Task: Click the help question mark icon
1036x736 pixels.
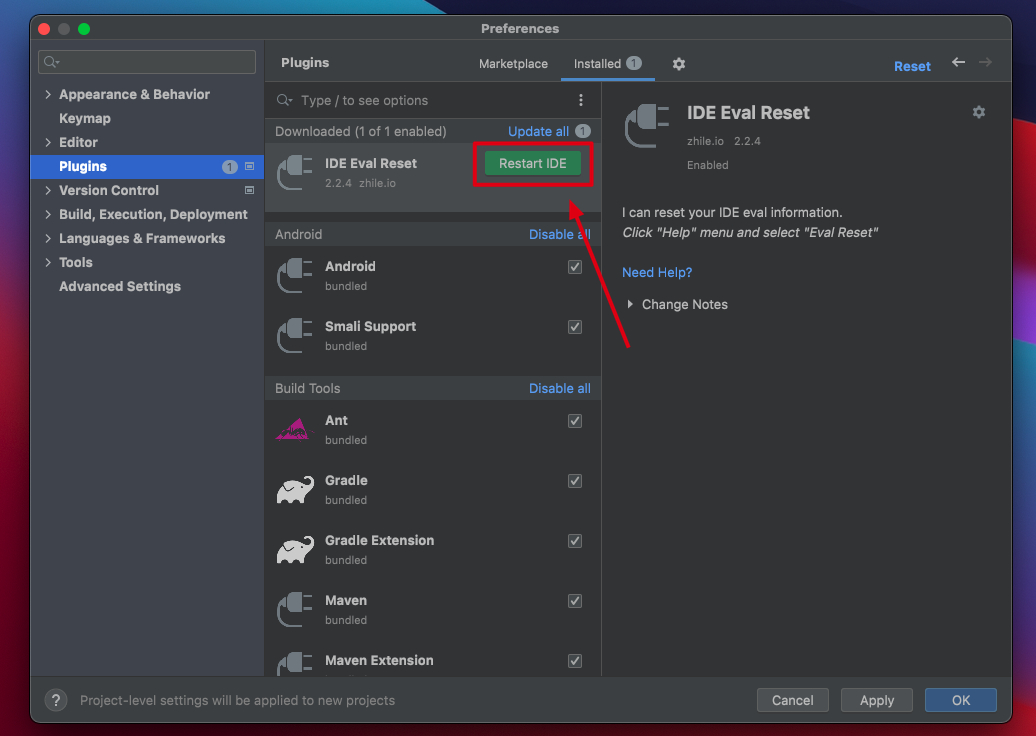Action: click(56, 700)
